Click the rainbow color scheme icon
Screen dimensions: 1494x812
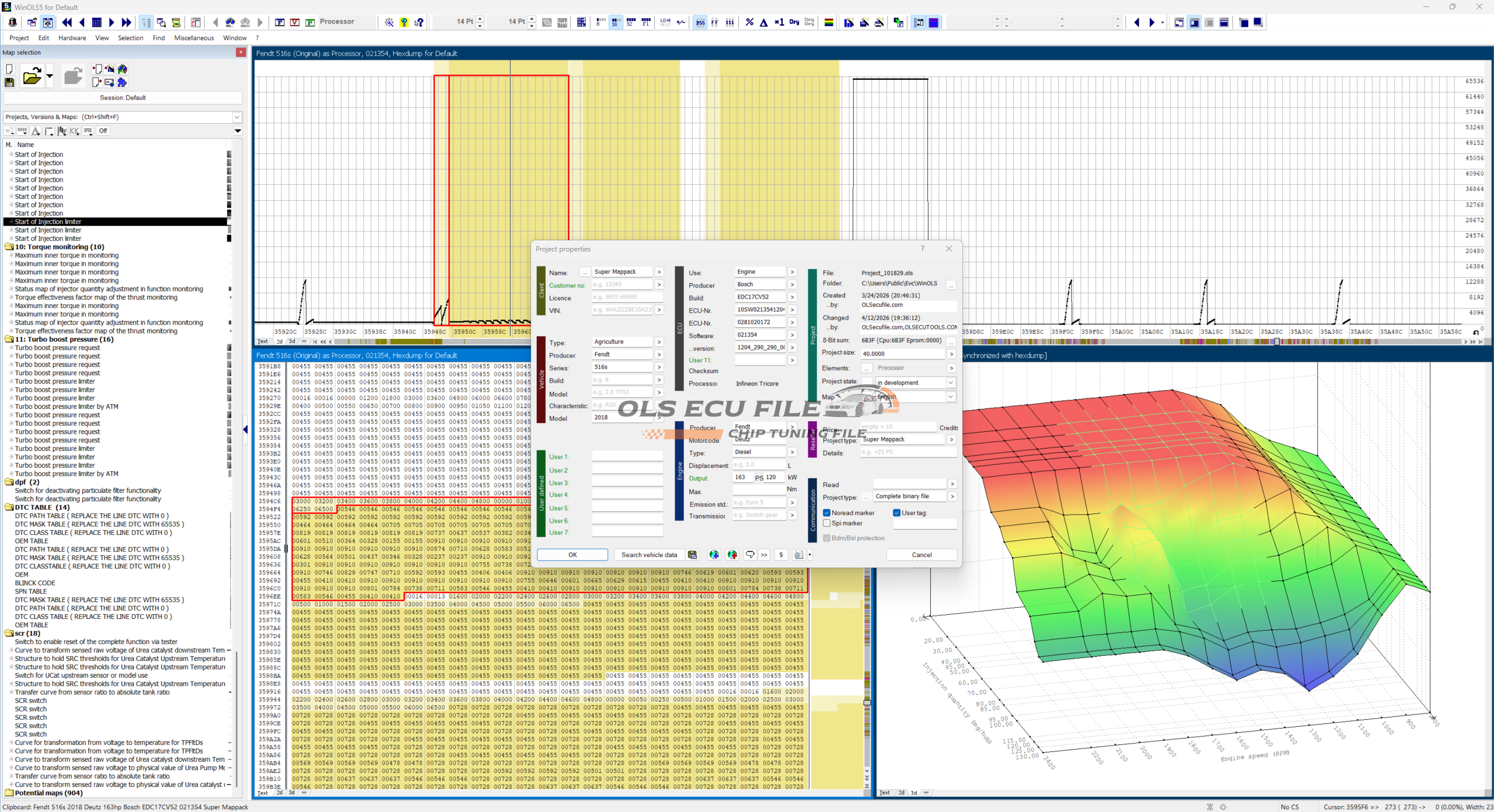click(828, 22)
